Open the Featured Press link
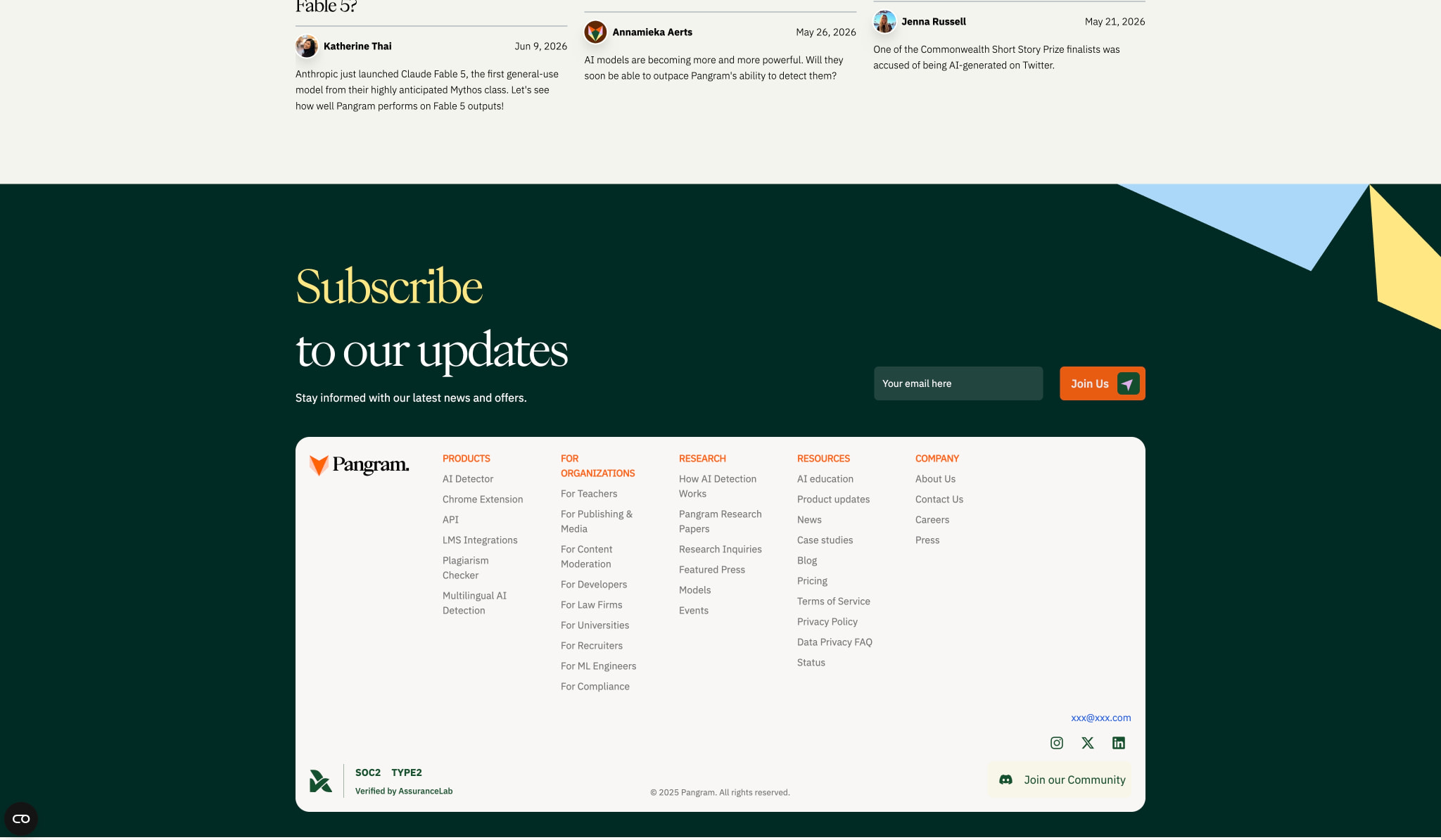The height and width of the screenshot is (840, 1441). point(712,570)
